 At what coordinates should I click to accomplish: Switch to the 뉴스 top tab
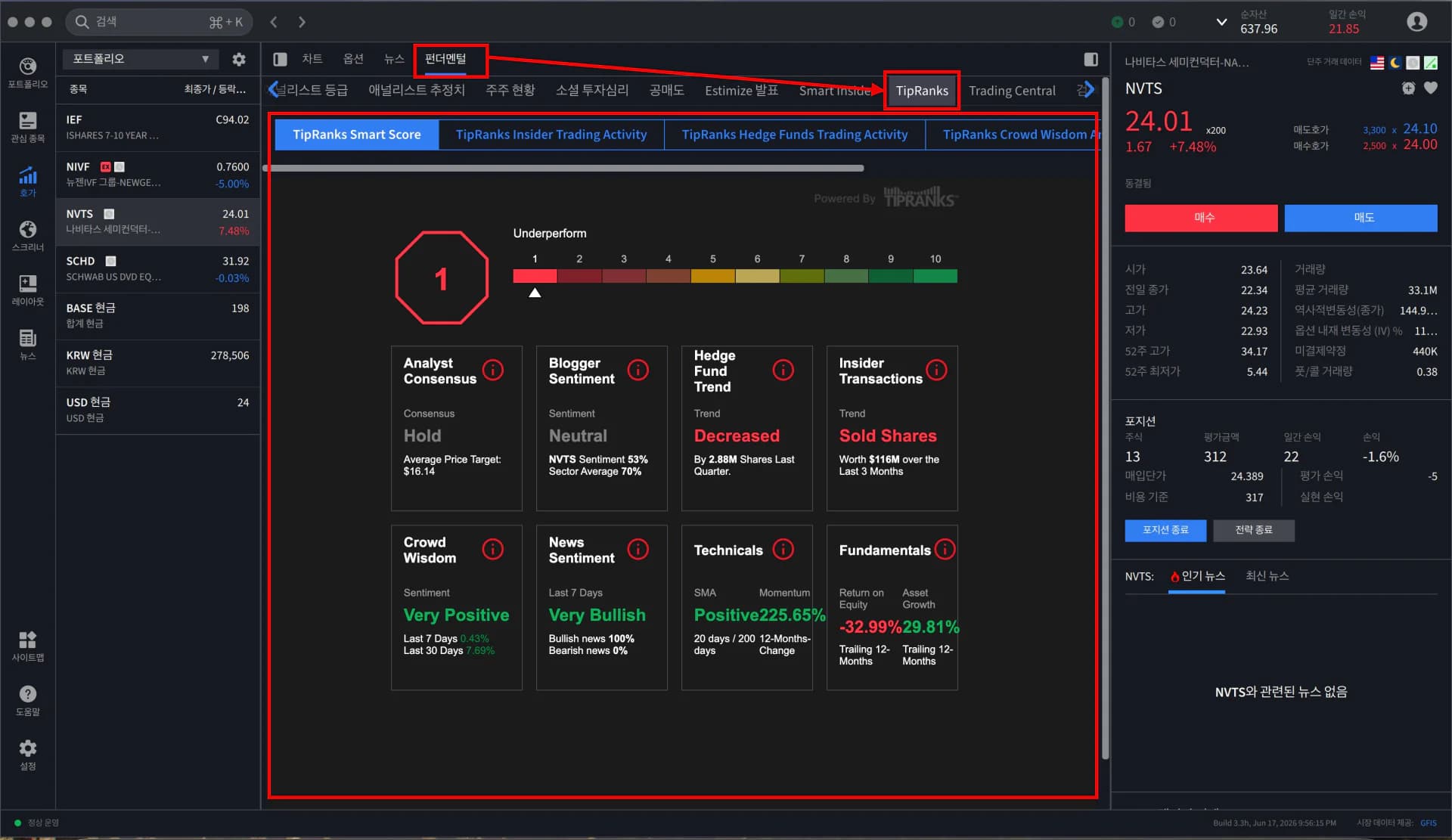click(394, 59)
